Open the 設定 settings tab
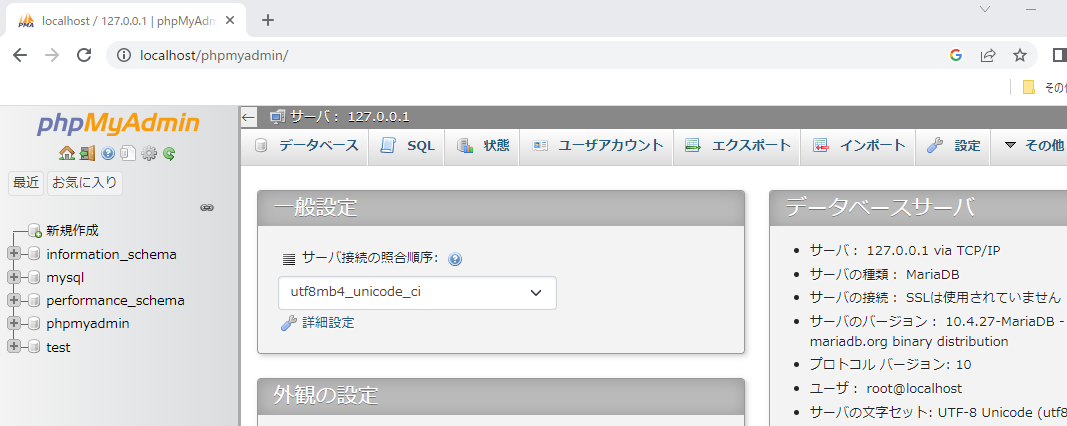 (953, 146)
